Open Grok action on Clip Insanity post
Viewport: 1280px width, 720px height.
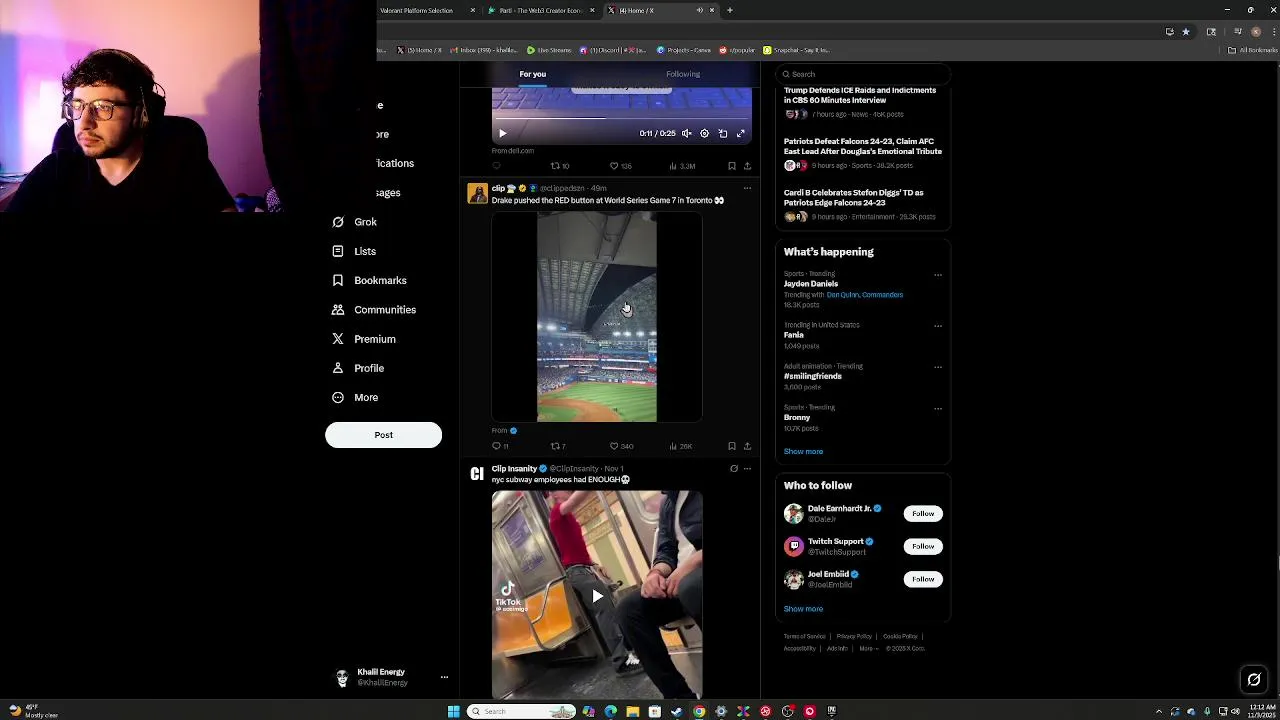[734, 468]
